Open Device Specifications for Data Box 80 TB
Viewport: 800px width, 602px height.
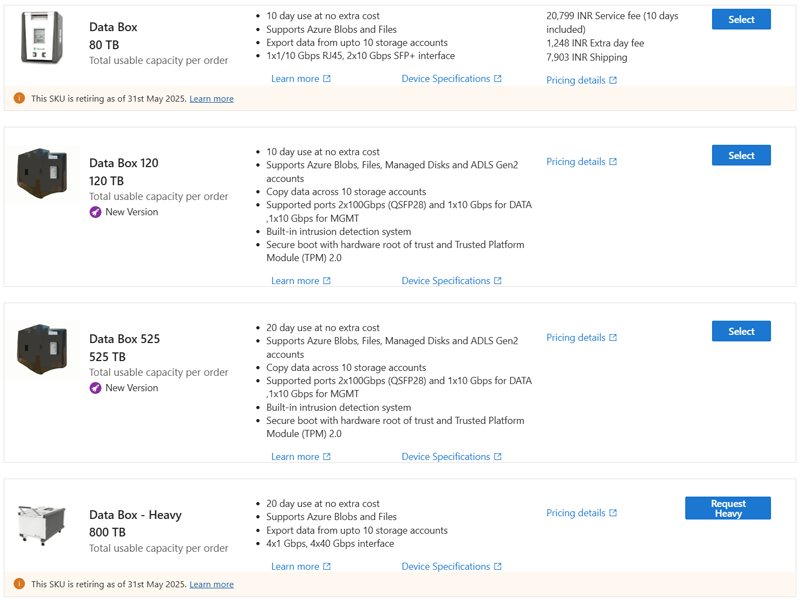tap(451, 79)
